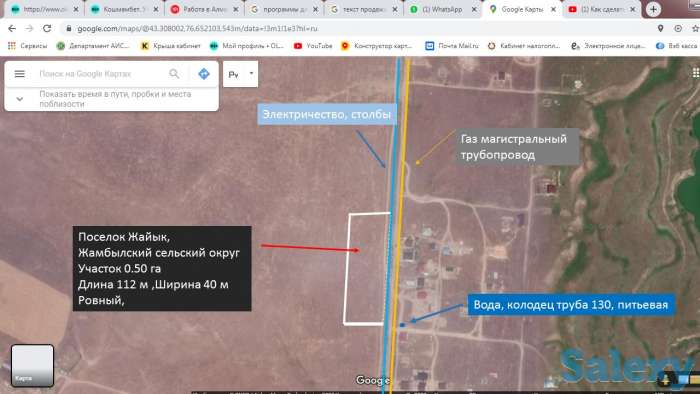Expand the travel time and traffic panel chevron

pyautogui.click(x=20, y=99)
